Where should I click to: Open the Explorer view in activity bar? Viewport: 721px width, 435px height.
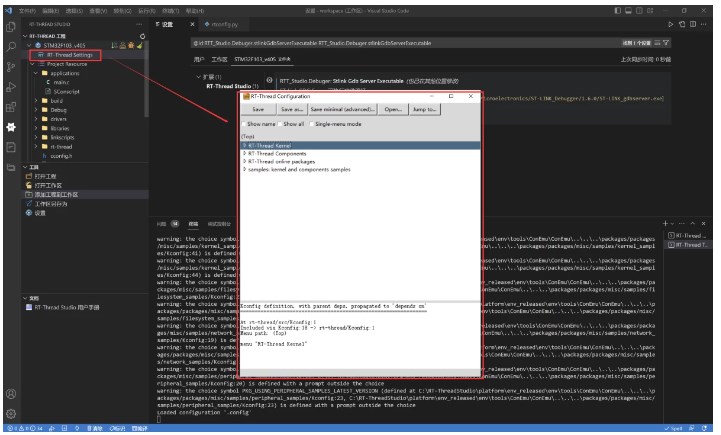tap(11, 27)
